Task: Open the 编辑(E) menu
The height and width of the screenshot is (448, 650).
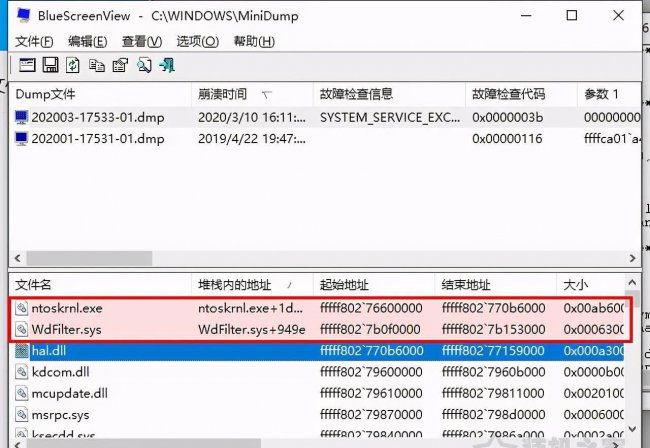Action: 87,41
